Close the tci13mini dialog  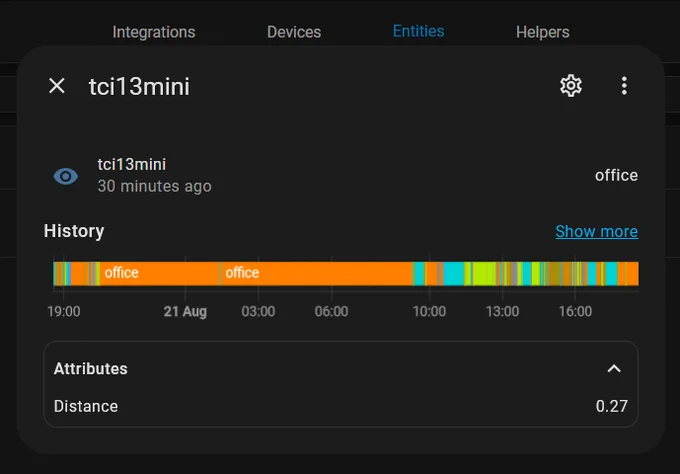(x=57, y=86)
